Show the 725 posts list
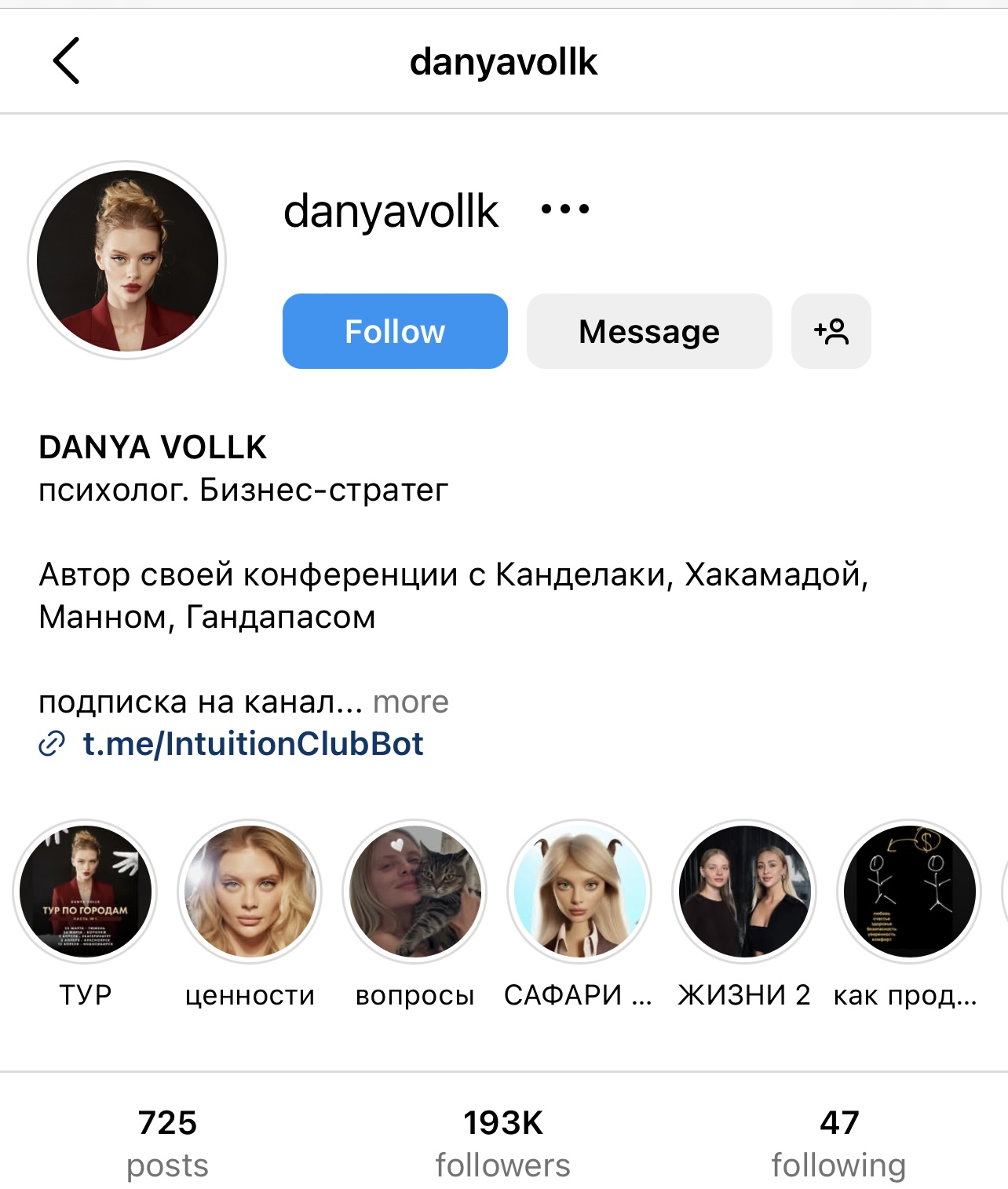The width and height of the screenshot is (1008, 1189). point(167,1143)
